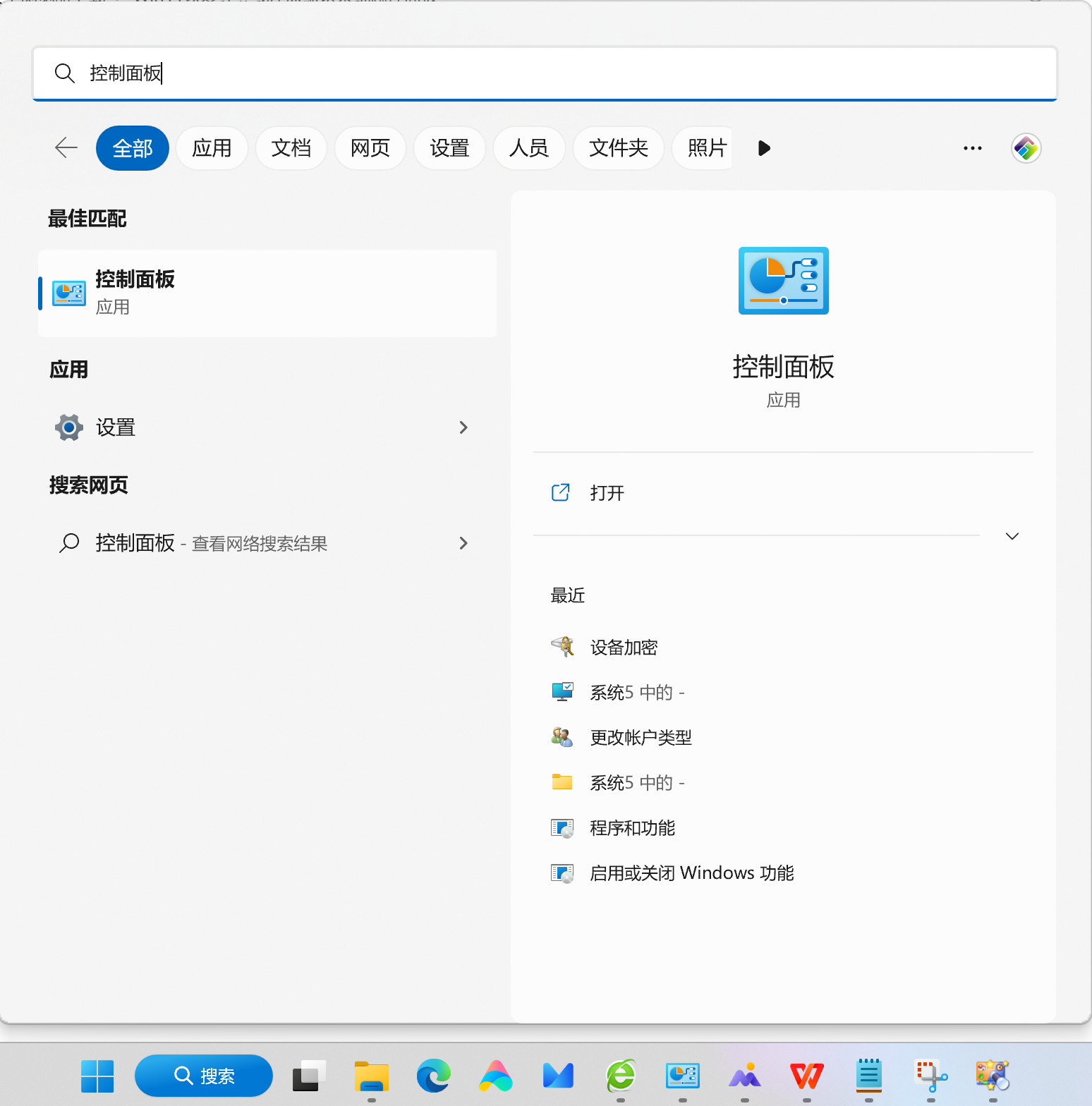Open the purple mountain-shaped app on the taskbar
This screenshot has width=1092, height=1106.
point(745,1076)
